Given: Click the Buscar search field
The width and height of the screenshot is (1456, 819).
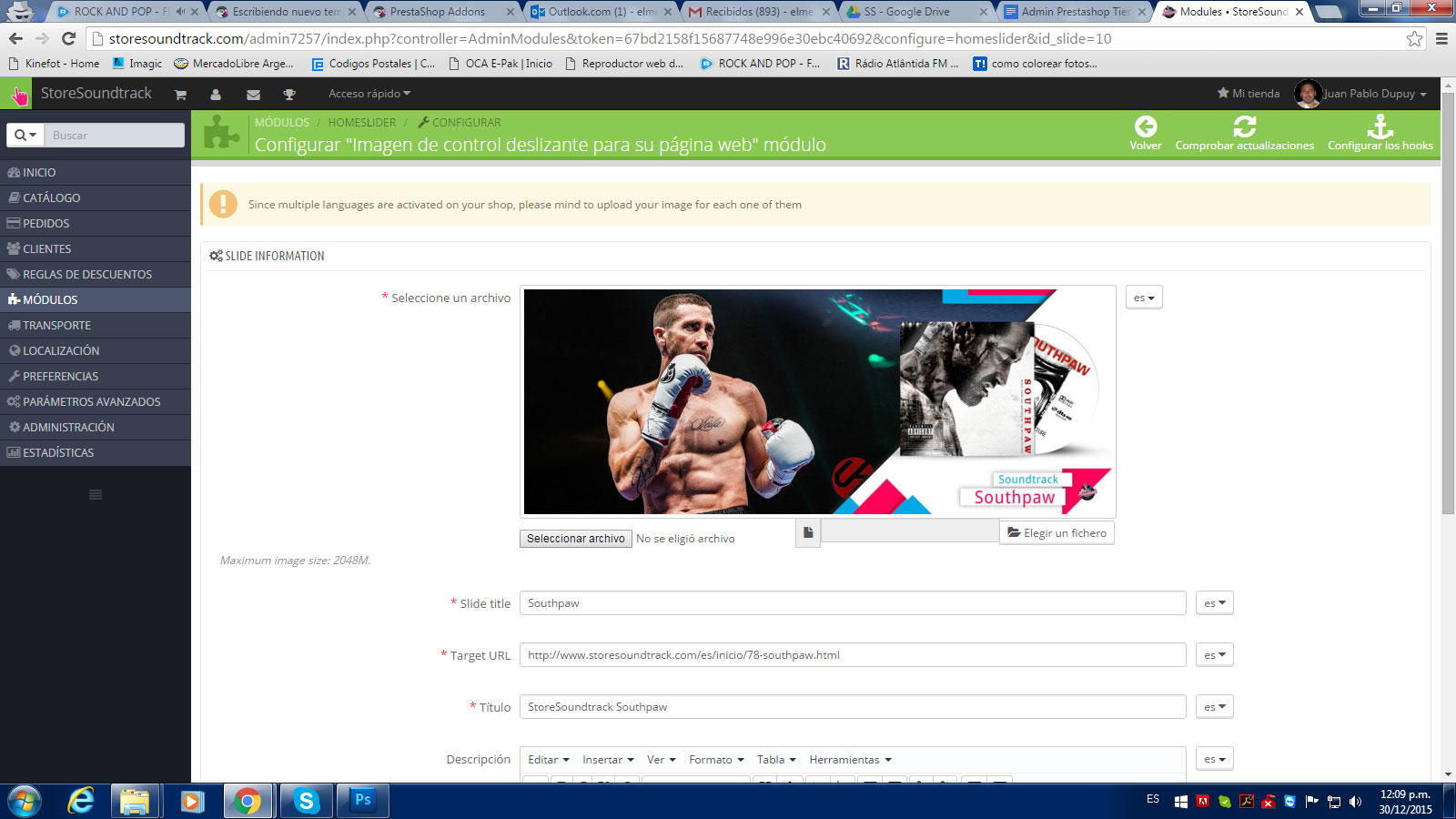Looking at the screenshot, I should (x=114, y=135).
